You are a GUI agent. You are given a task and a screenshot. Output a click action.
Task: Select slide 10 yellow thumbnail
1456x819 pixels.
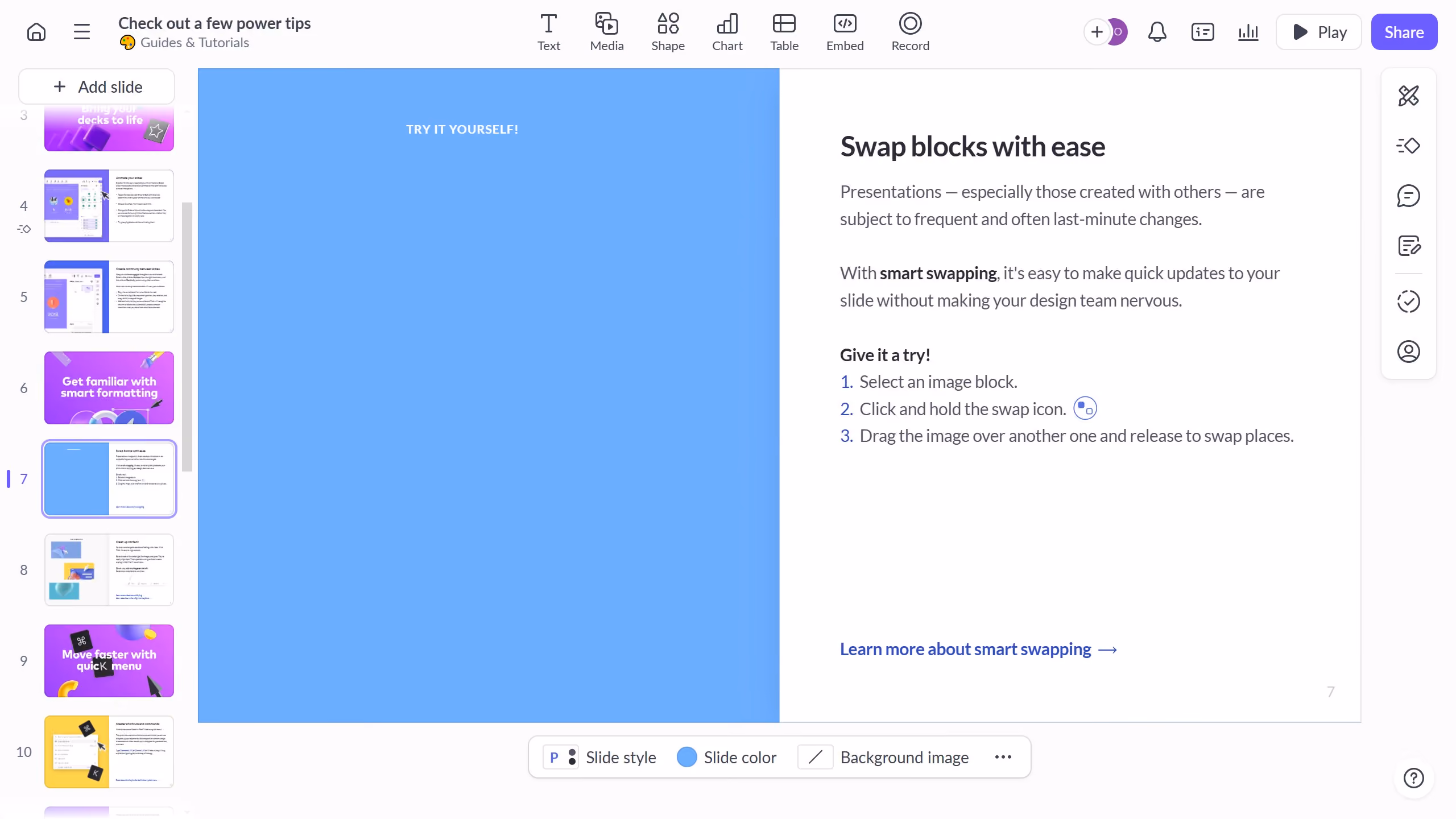coord(109,752)
